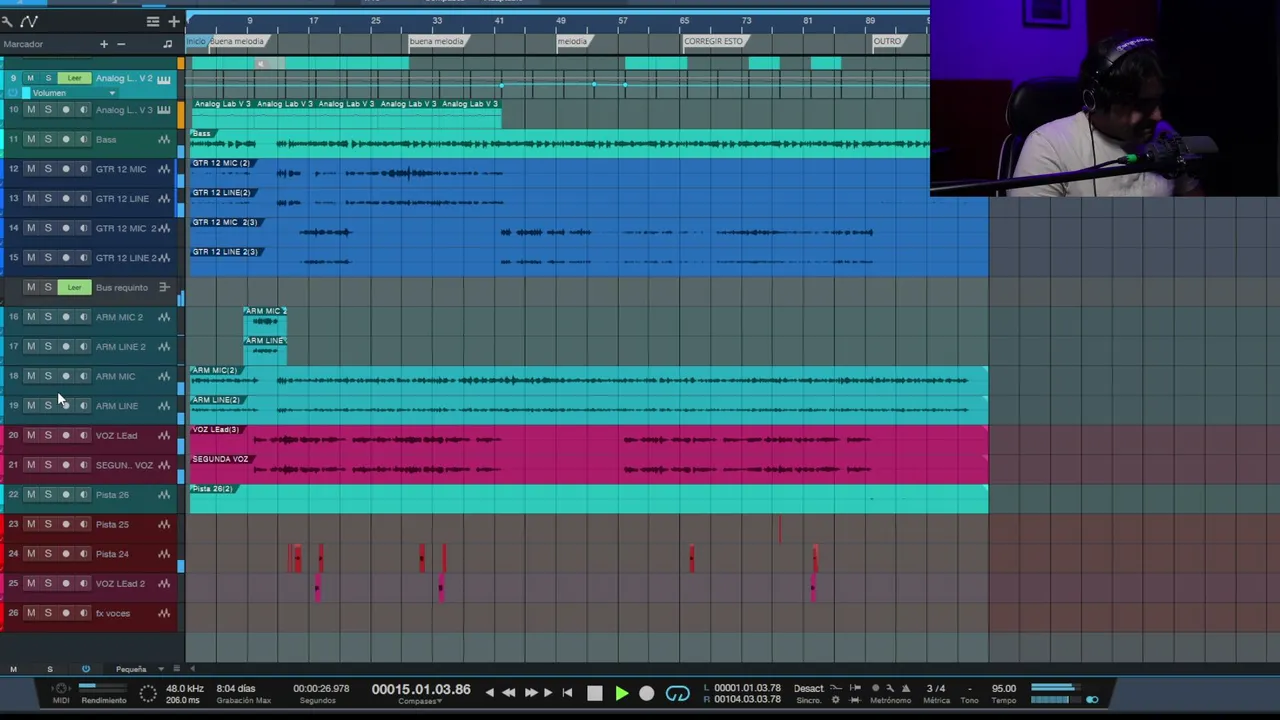Toggle the metronome click icon
This screenshot has height=720, width=1280.
(x=906, y=688)
